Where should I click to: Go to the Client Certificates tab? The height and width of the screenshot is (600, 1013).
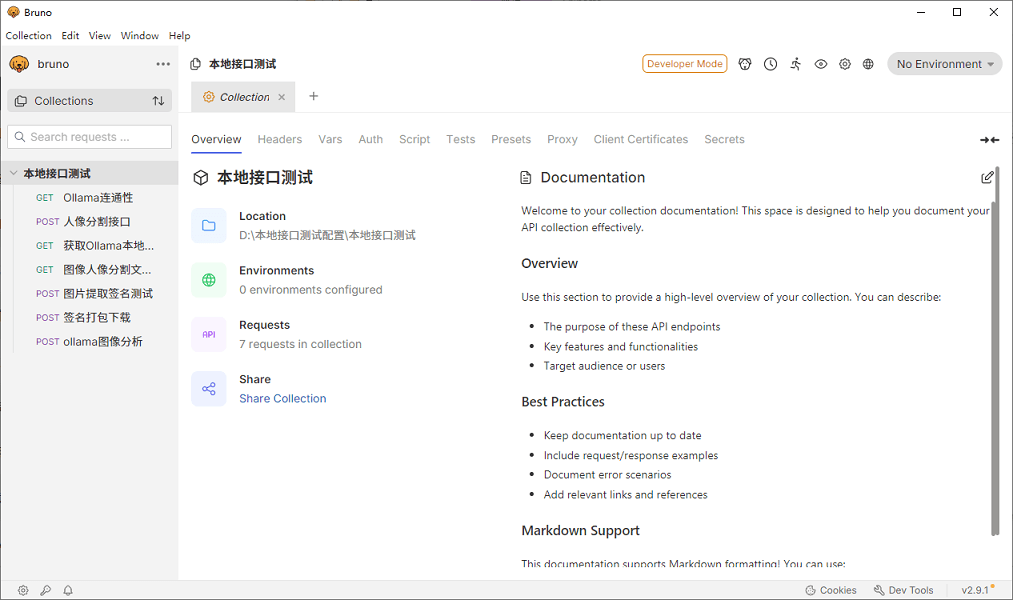(641, 140)
